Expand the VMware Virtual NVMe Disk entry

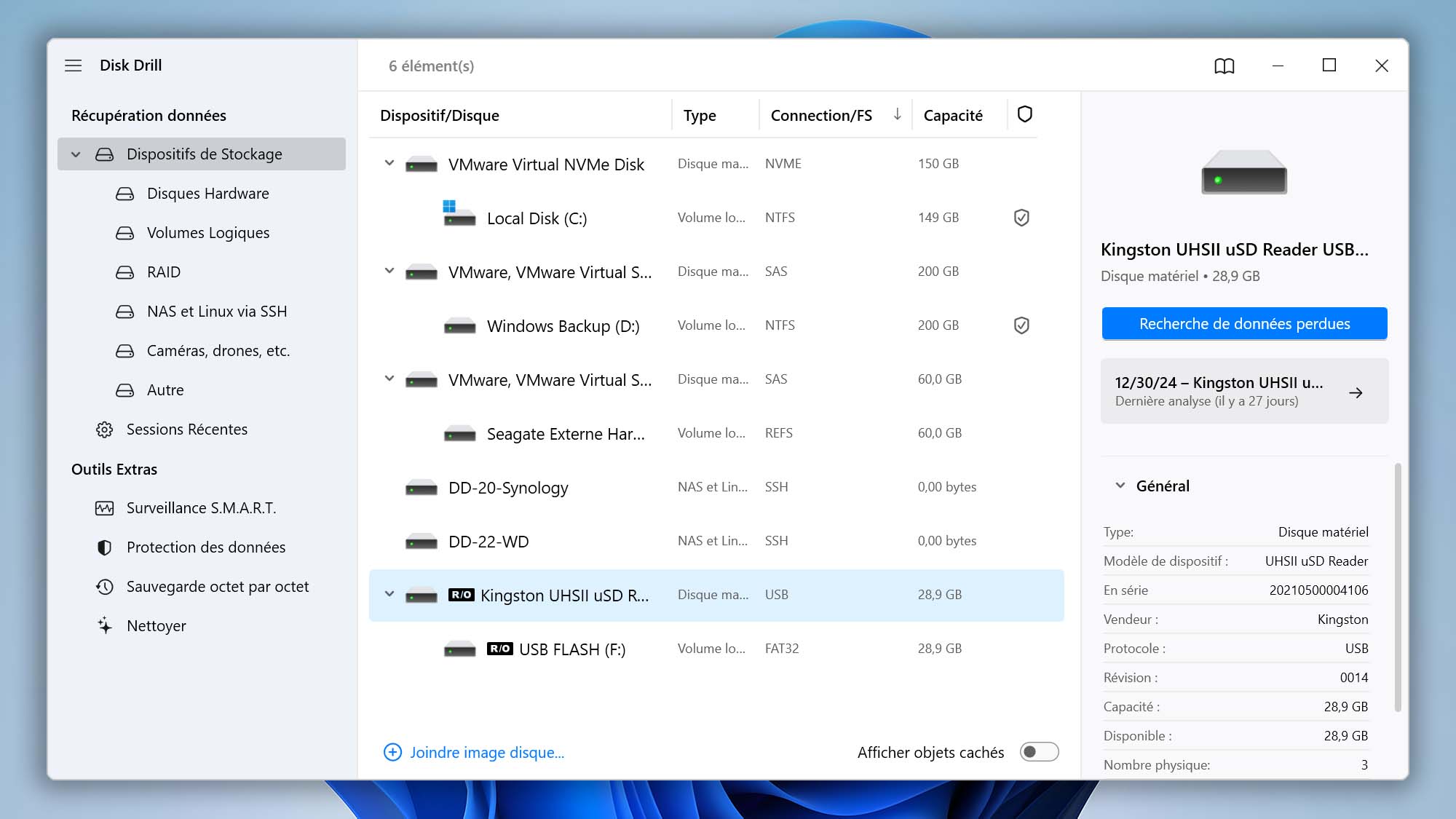pyautogui.click(x=390, y=164)
